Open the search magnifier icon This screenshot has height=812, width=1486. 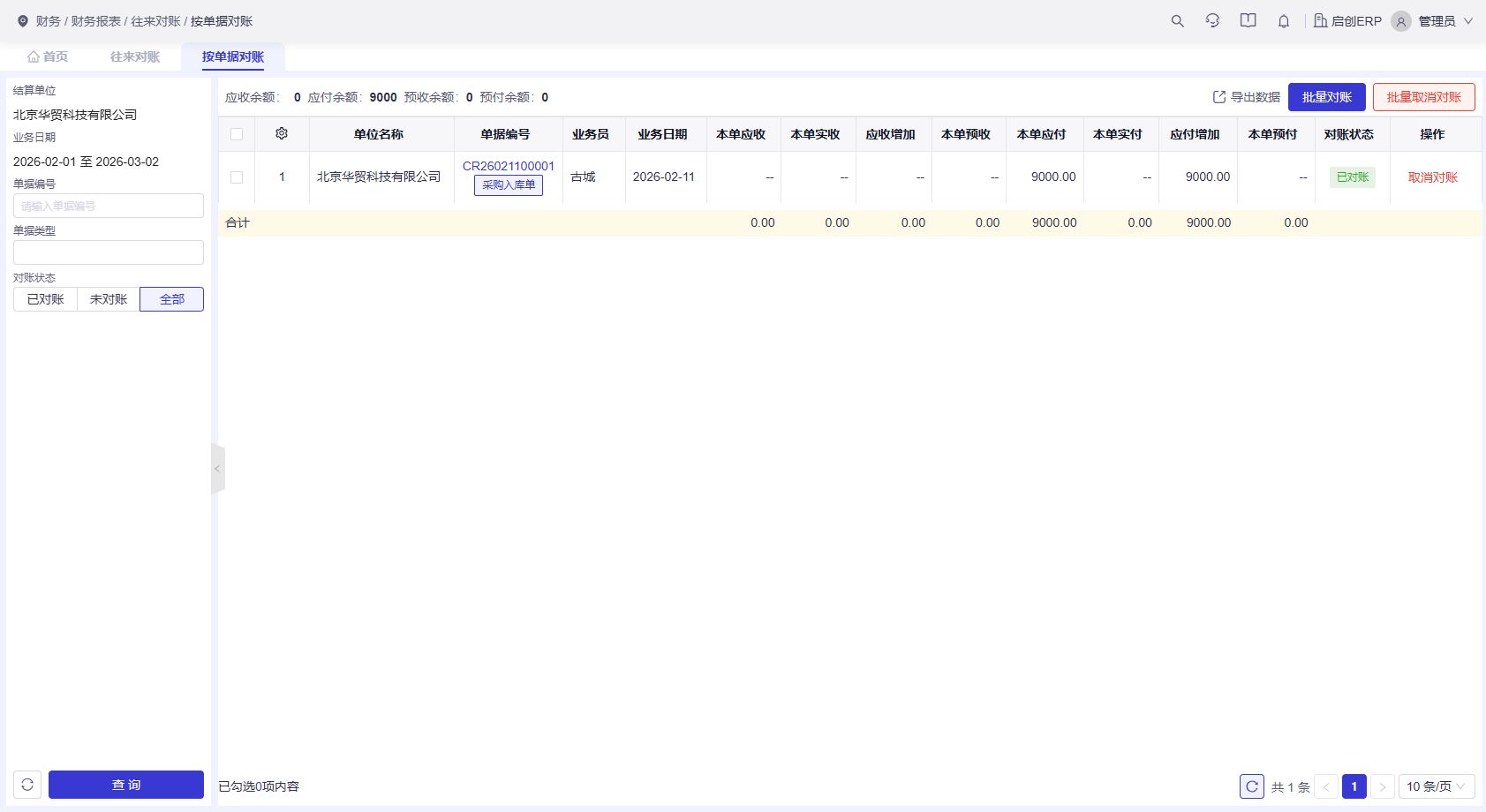click(1177, 21)
